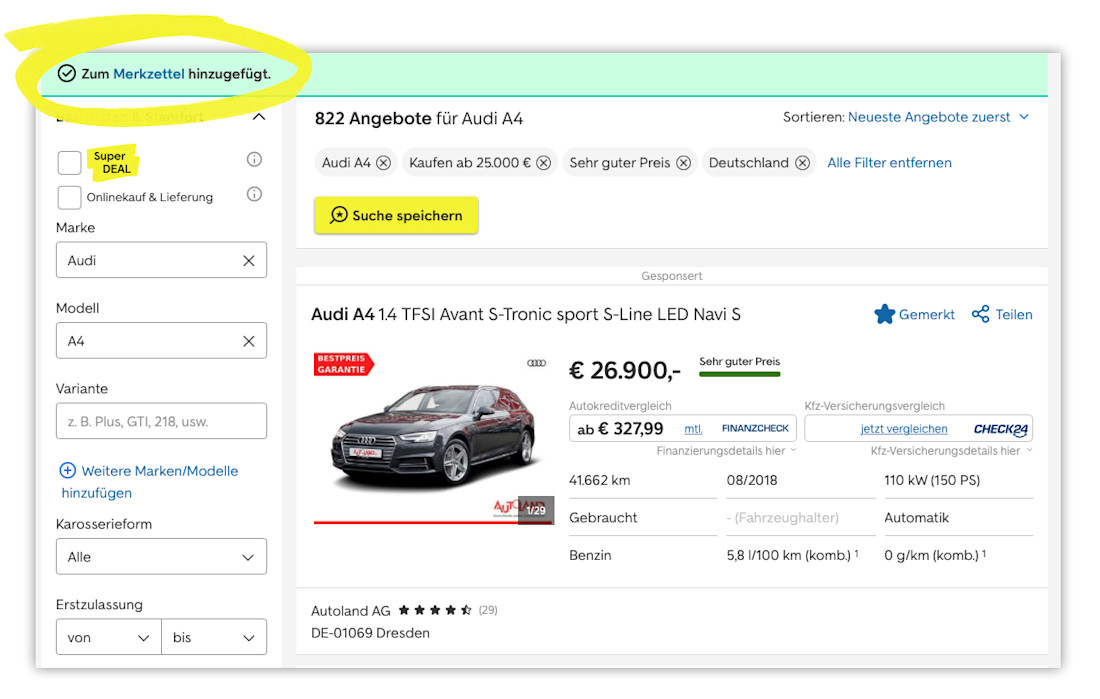Enable the Onlinekauf & Lieferung checkbox
The height and width of the screenshot is (699, 1100).
coord(69,197)
